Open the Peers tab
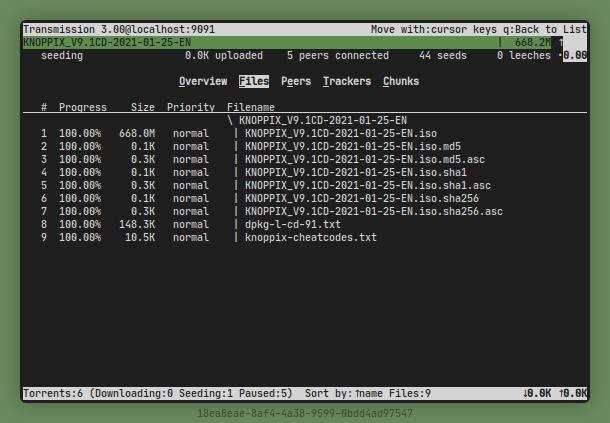 295,81
